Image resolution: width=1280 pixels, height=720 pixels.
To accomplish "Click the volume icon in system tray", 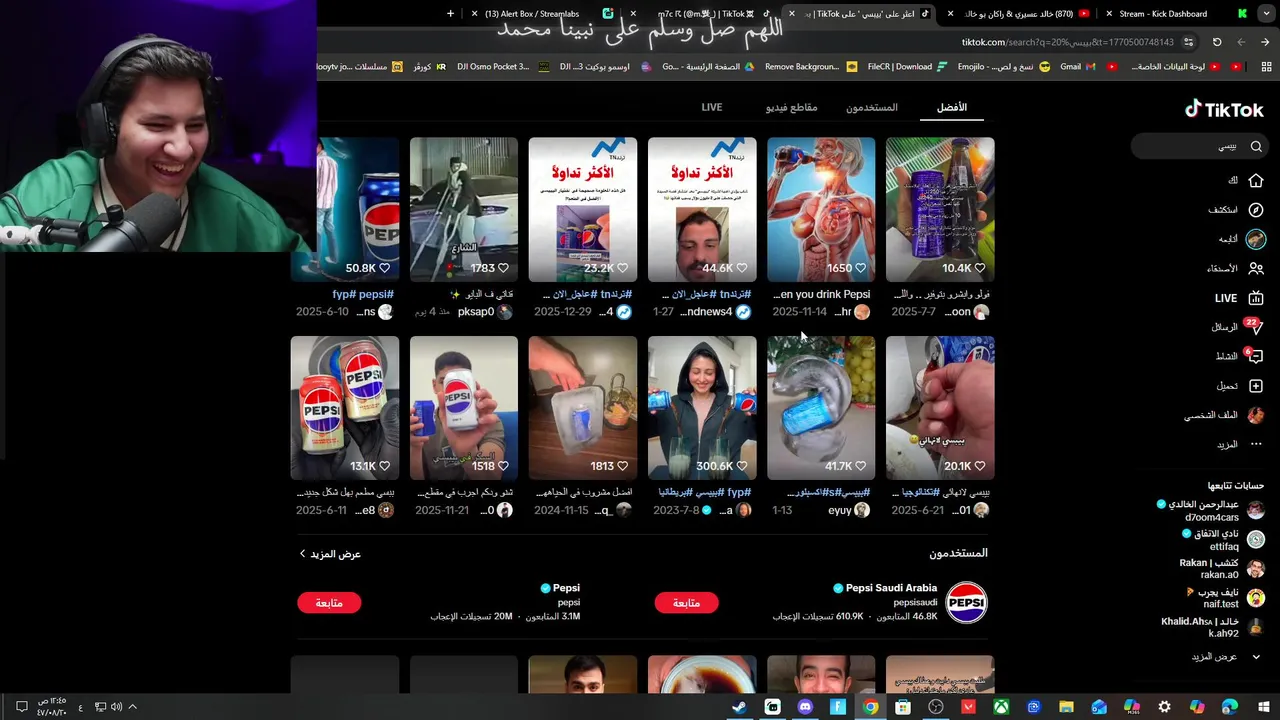I will 117,707.
